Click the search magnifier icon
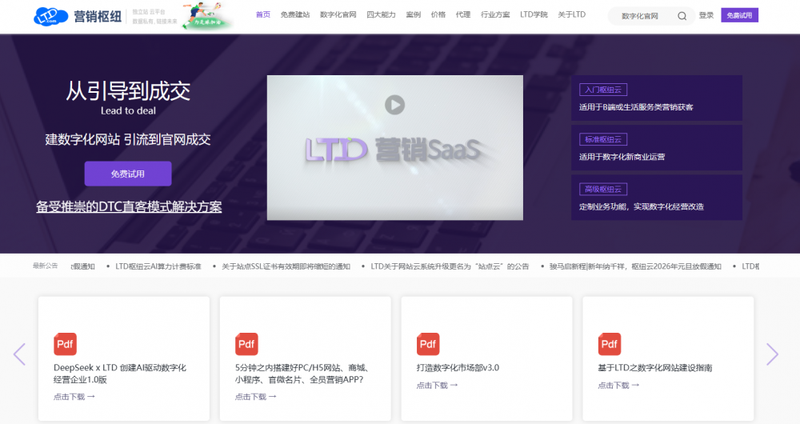 tap(682, 16)
